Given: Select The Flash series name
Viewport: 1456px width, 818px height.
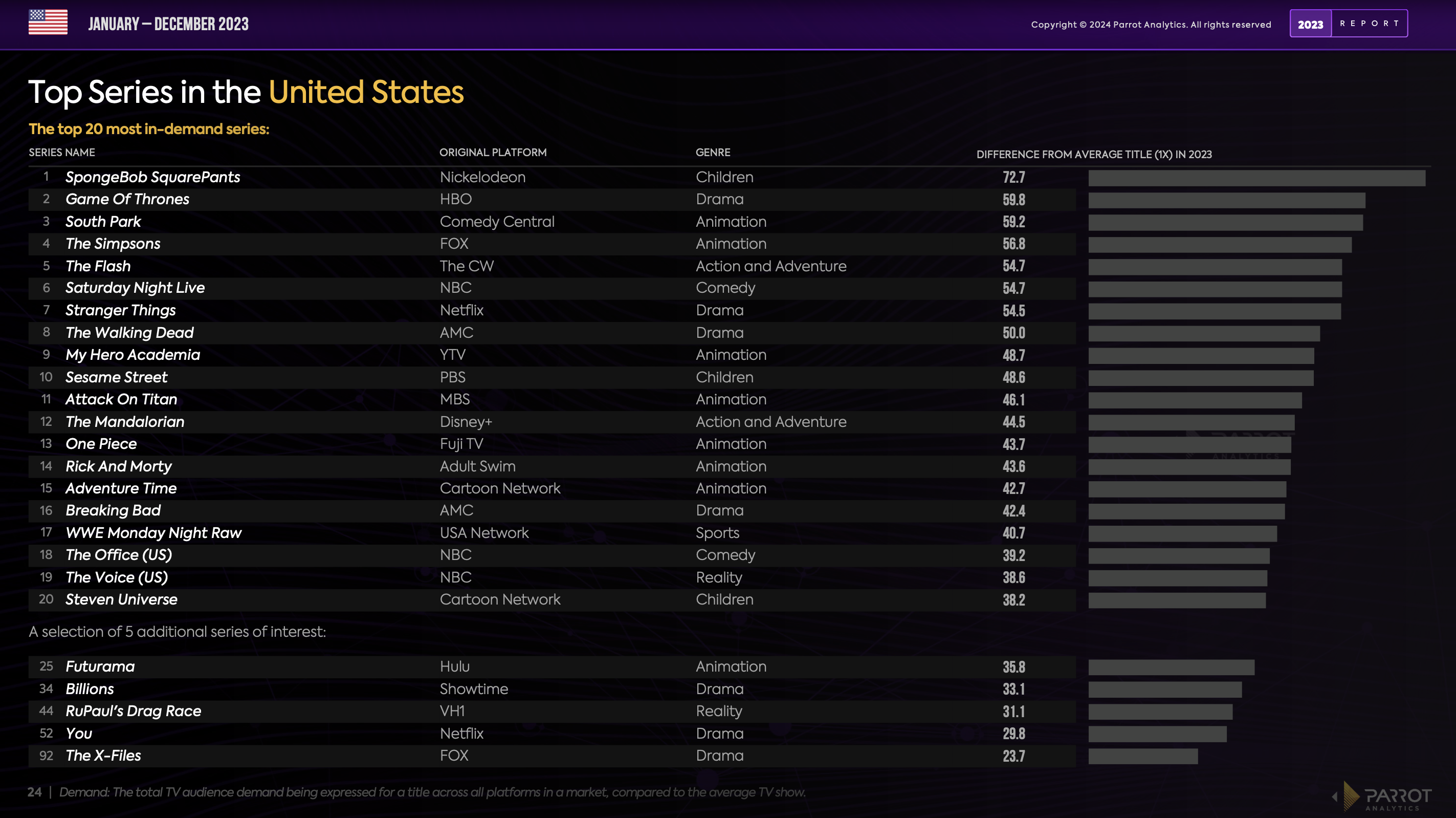Looking at the screenshot, I should 98,266.
